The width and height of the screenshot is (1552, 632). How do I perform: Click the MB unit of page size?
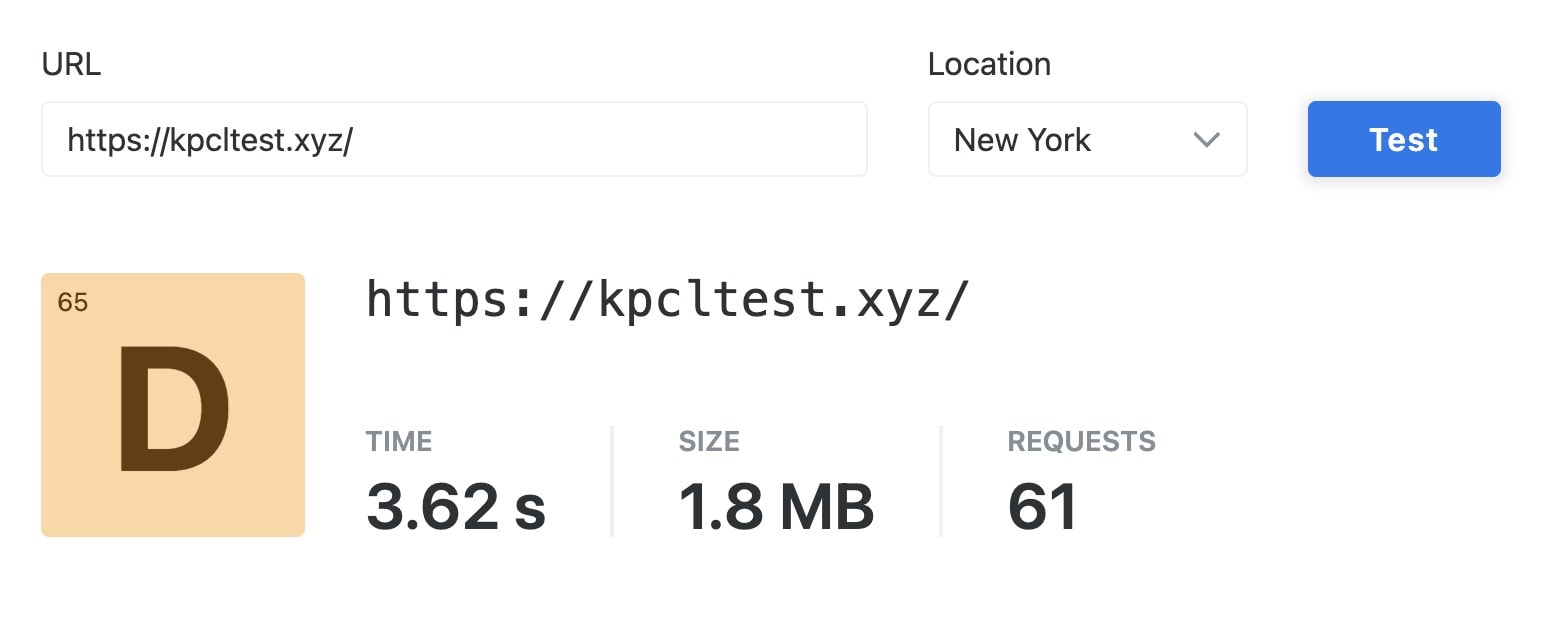[x=826, y=506]
